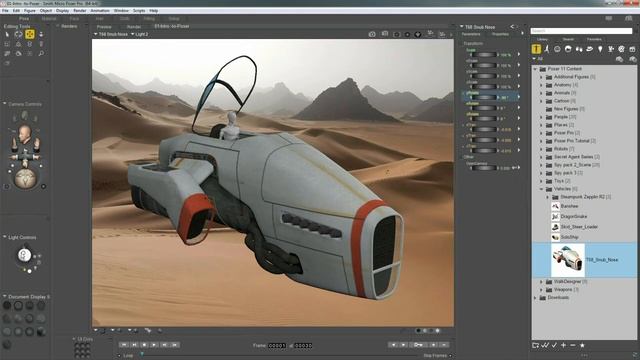640x360 pixels.
Task: Expand the Downloads folder
Action: [535, 298]
